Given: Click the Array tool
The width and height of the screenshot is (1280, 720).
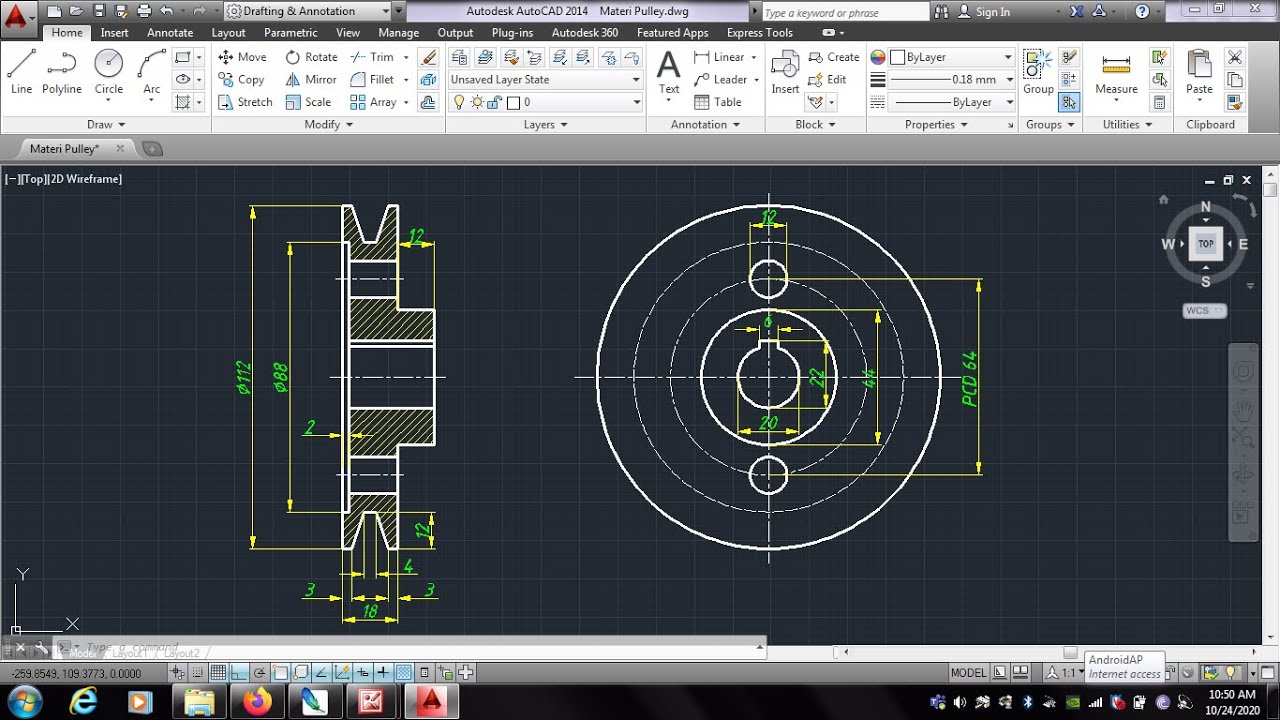Looking at the screenshot, I should 373,102.
